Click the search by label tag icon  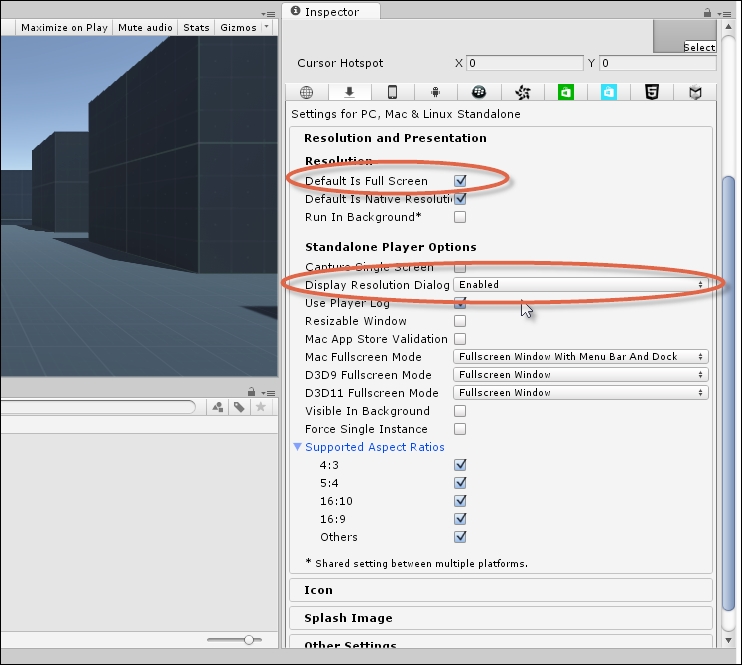coord(239,407)
